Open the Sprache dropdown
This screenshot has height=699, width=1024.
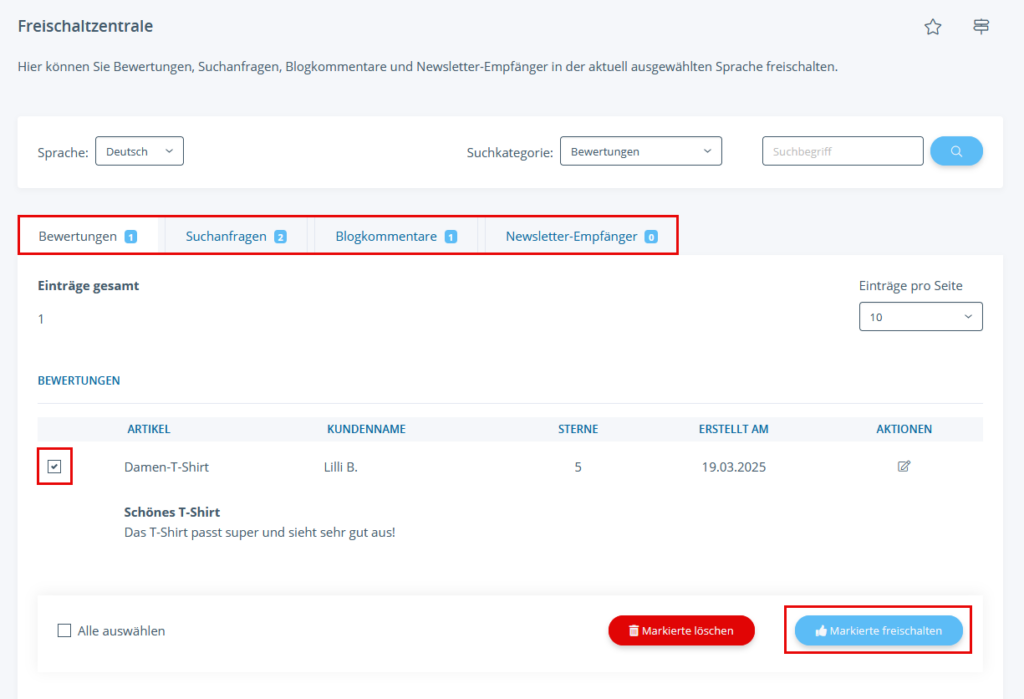[139, 152]
